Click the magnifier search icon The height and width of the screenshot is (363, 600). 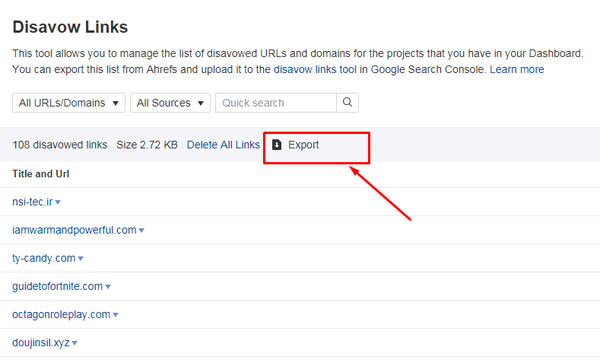(347, 103)
